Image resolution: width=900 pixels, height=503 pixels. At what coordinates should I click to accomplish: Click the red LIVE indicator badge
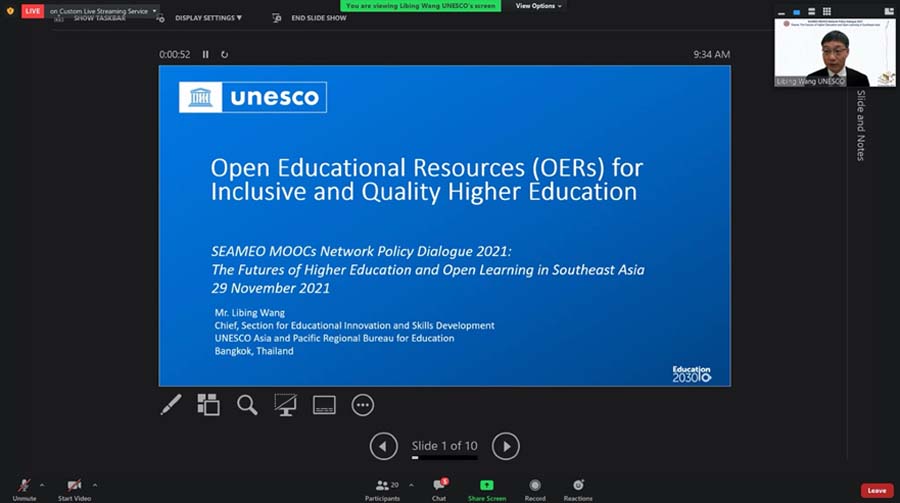[33, 11]
